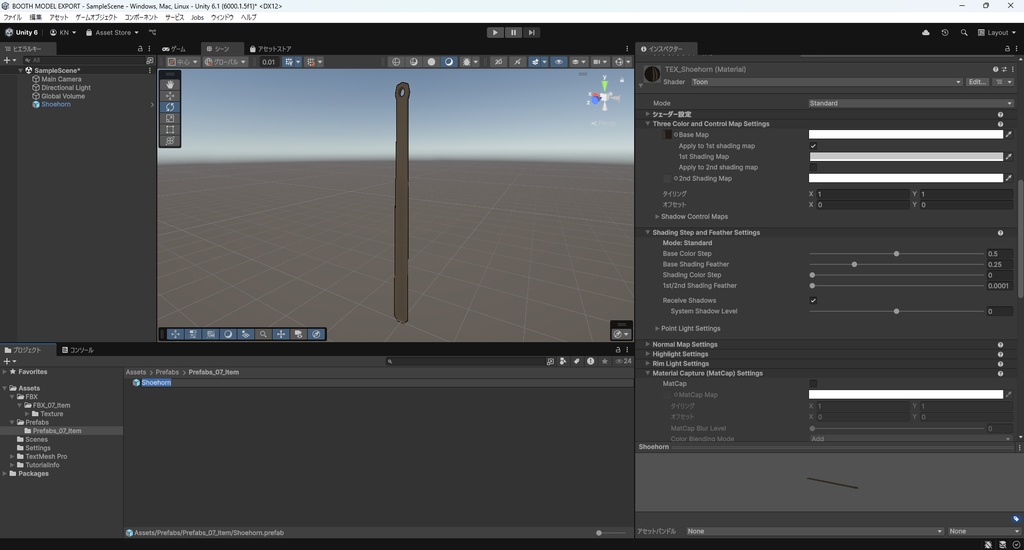Toggle scene visibility eye icon
This screenshot has width=1024, height=550.
pyautogui.click(x=558, y=62)
